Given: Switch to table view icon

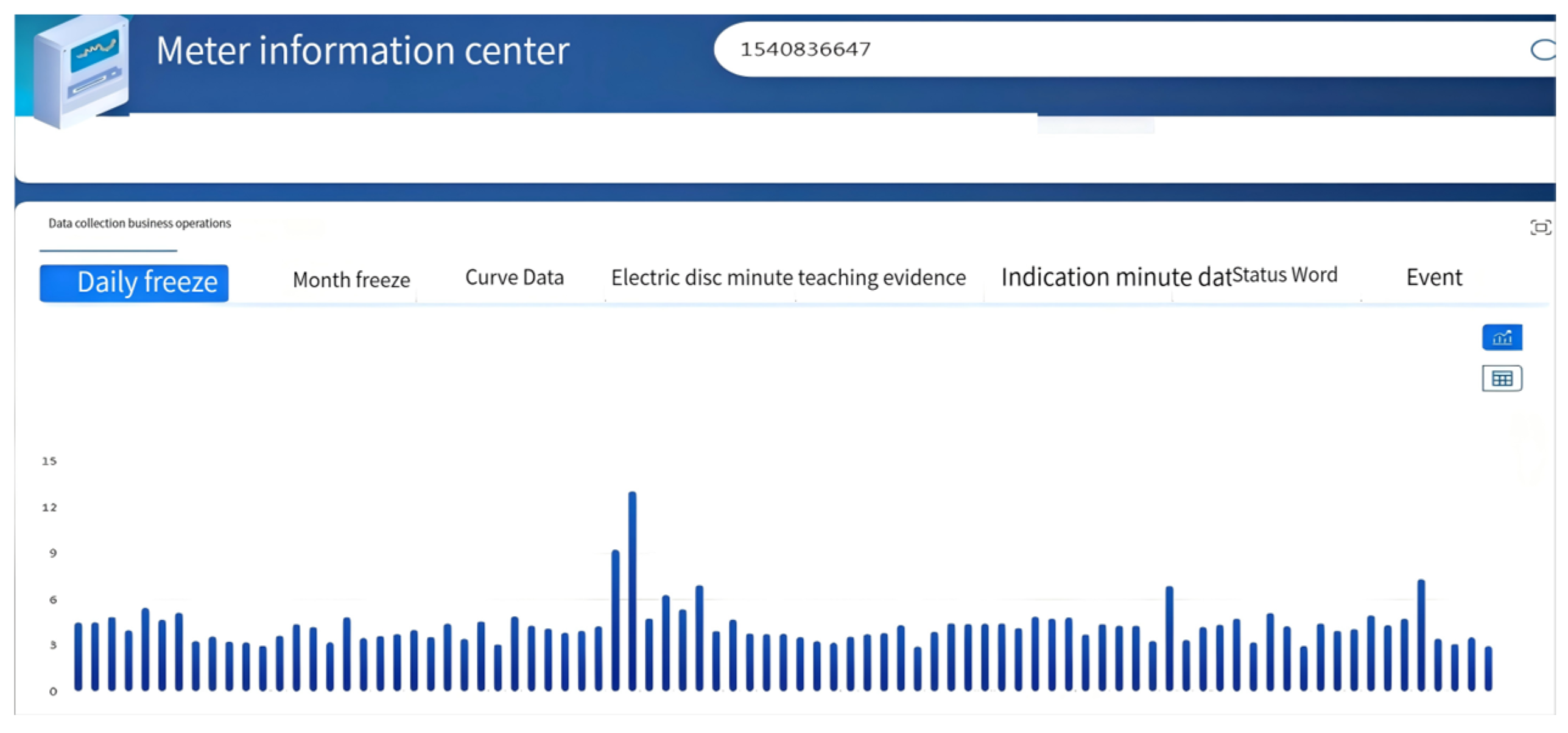Looking at the screenshot, I should tap(1502, 379).
